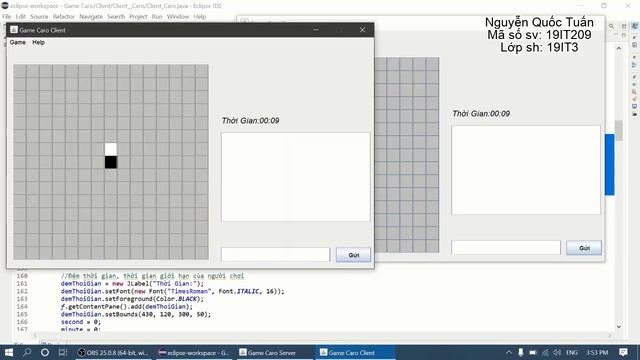Screen dimensions: 640x360
Task: Focus chat message input in Game Caro Client
Action: [x=276, y=255]
